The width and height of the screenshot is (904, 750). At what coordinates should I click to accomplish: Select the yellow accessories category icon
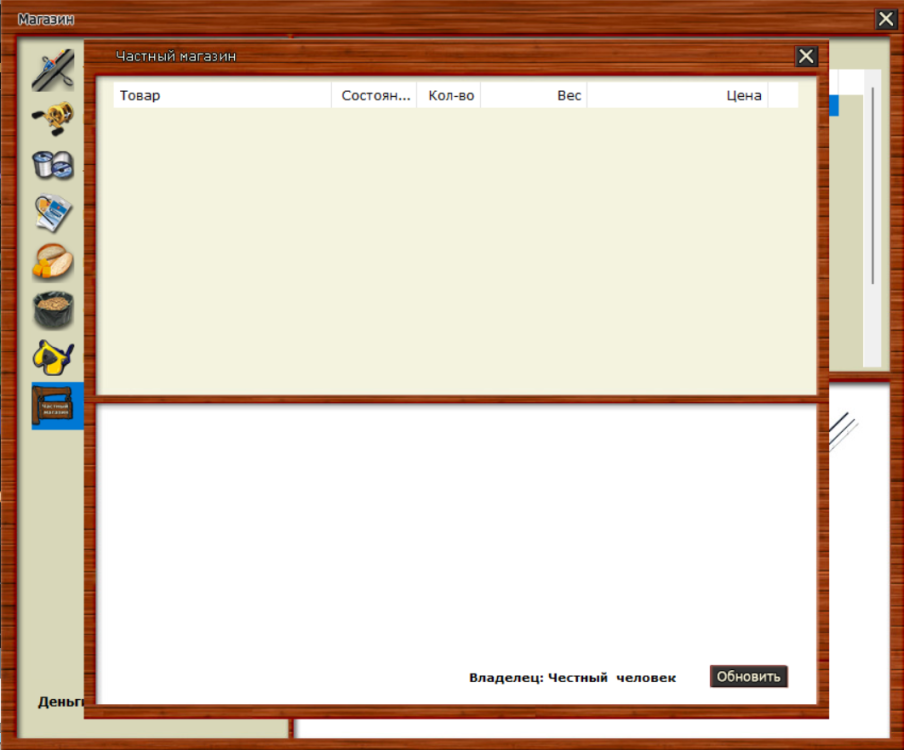(x=52, y=358)
